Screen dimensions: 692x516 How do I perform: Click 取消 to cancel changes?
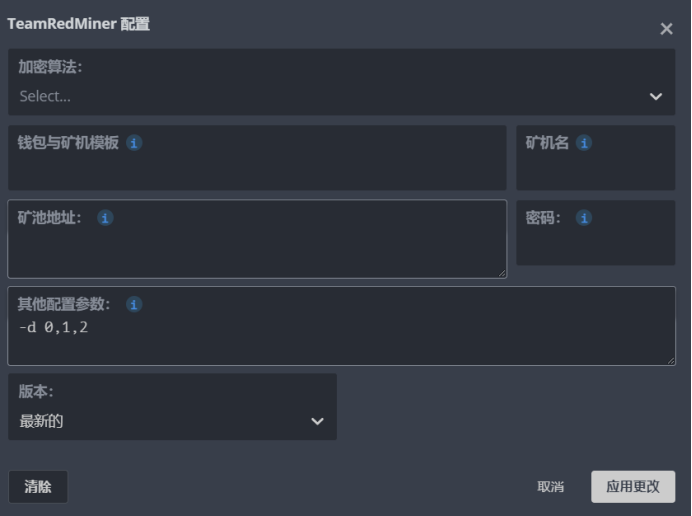point(550,487)
